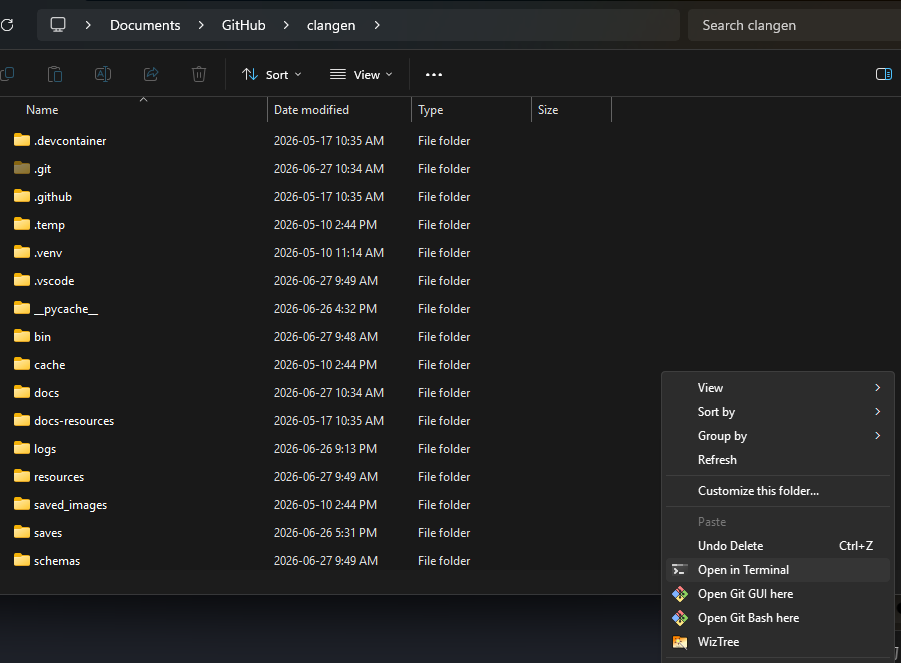
Task: Sort by the Type column header
Action: (430, 110)
